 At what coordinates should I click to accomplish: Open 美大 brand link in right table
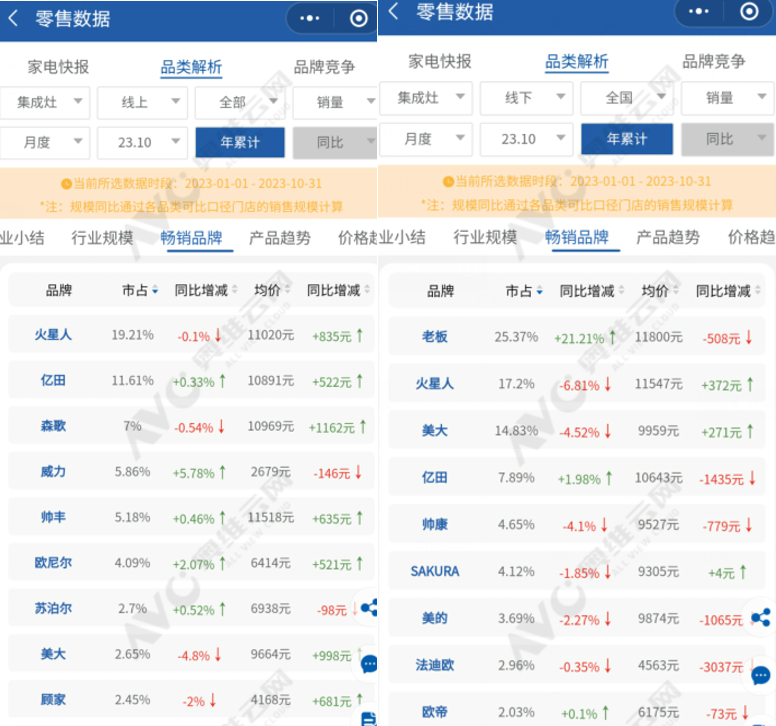(435, 431)
